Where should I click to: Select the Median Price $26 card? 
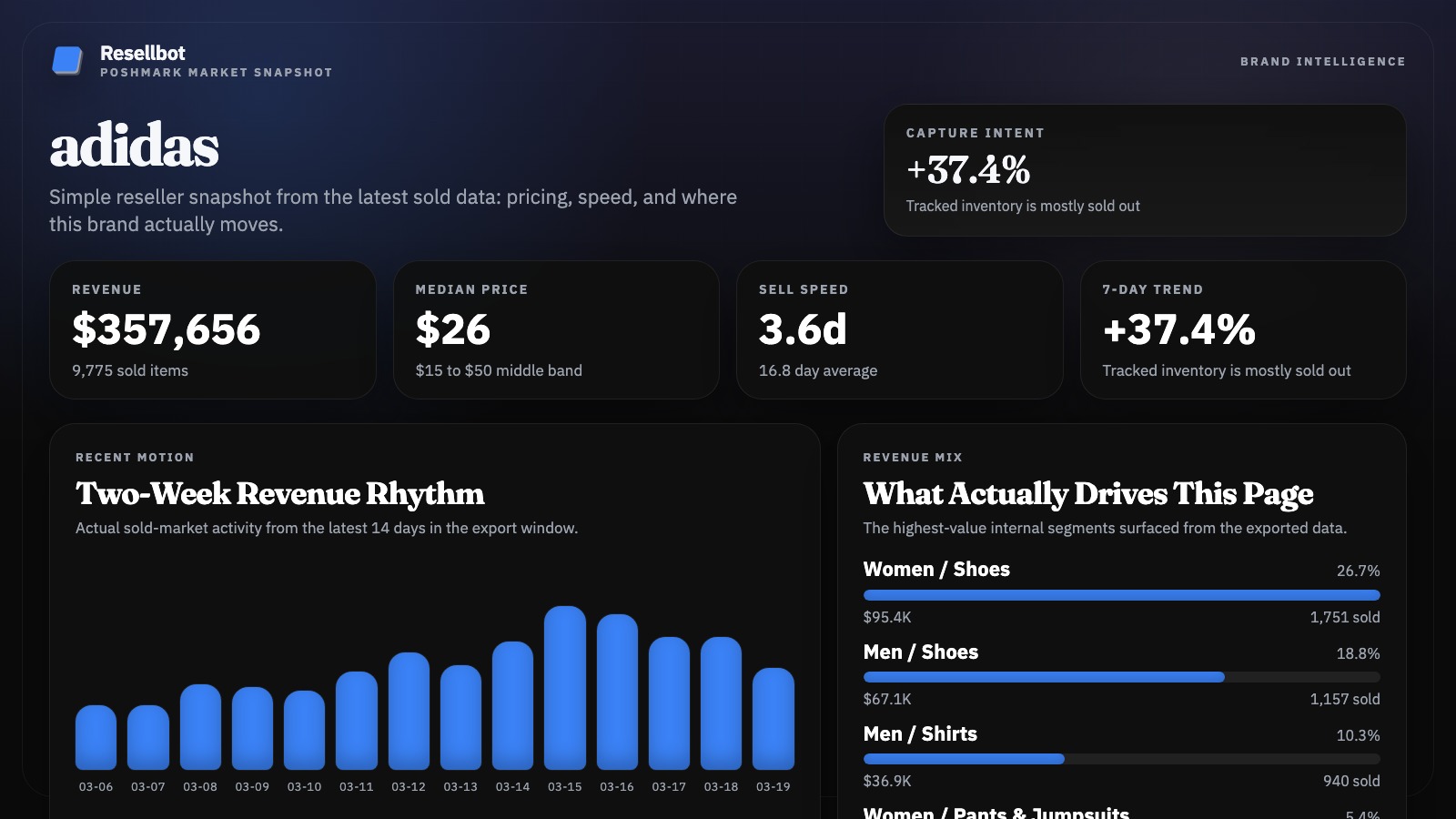pos(556,329)
